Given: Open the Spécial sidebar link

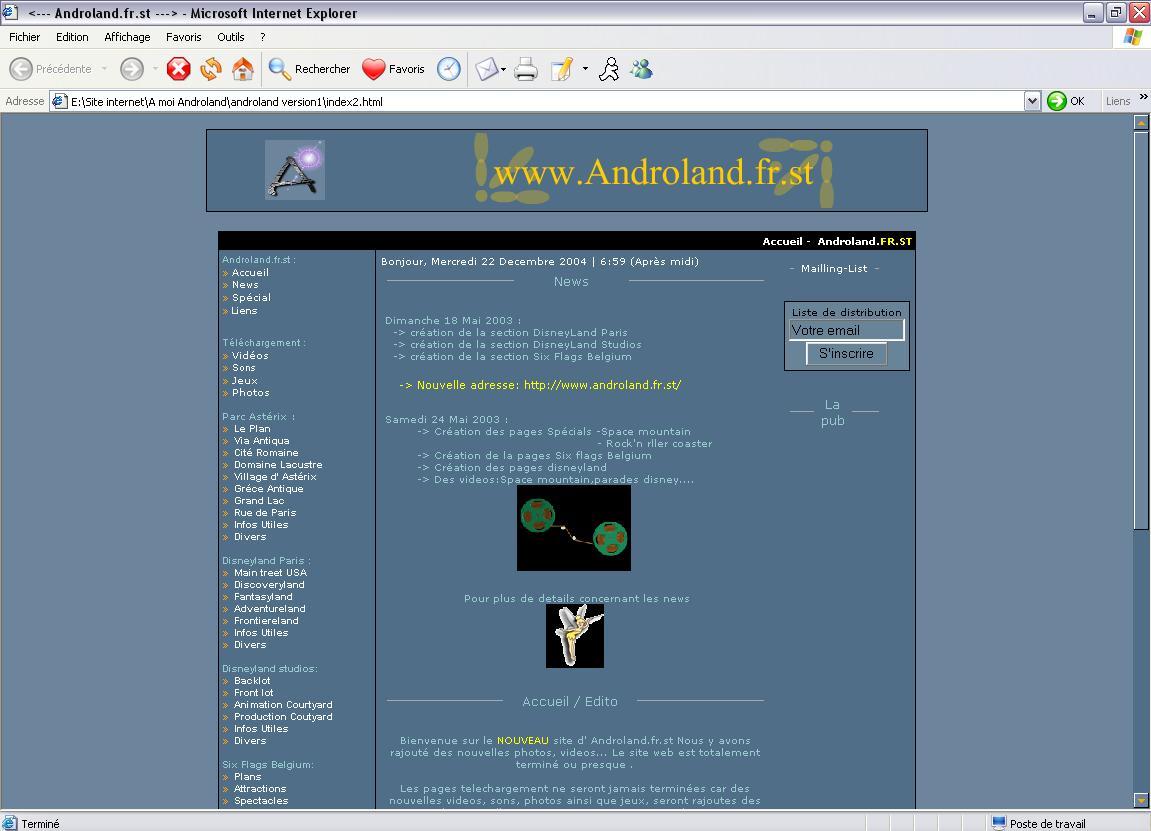Looking at the screenshot, I should 251,297.
